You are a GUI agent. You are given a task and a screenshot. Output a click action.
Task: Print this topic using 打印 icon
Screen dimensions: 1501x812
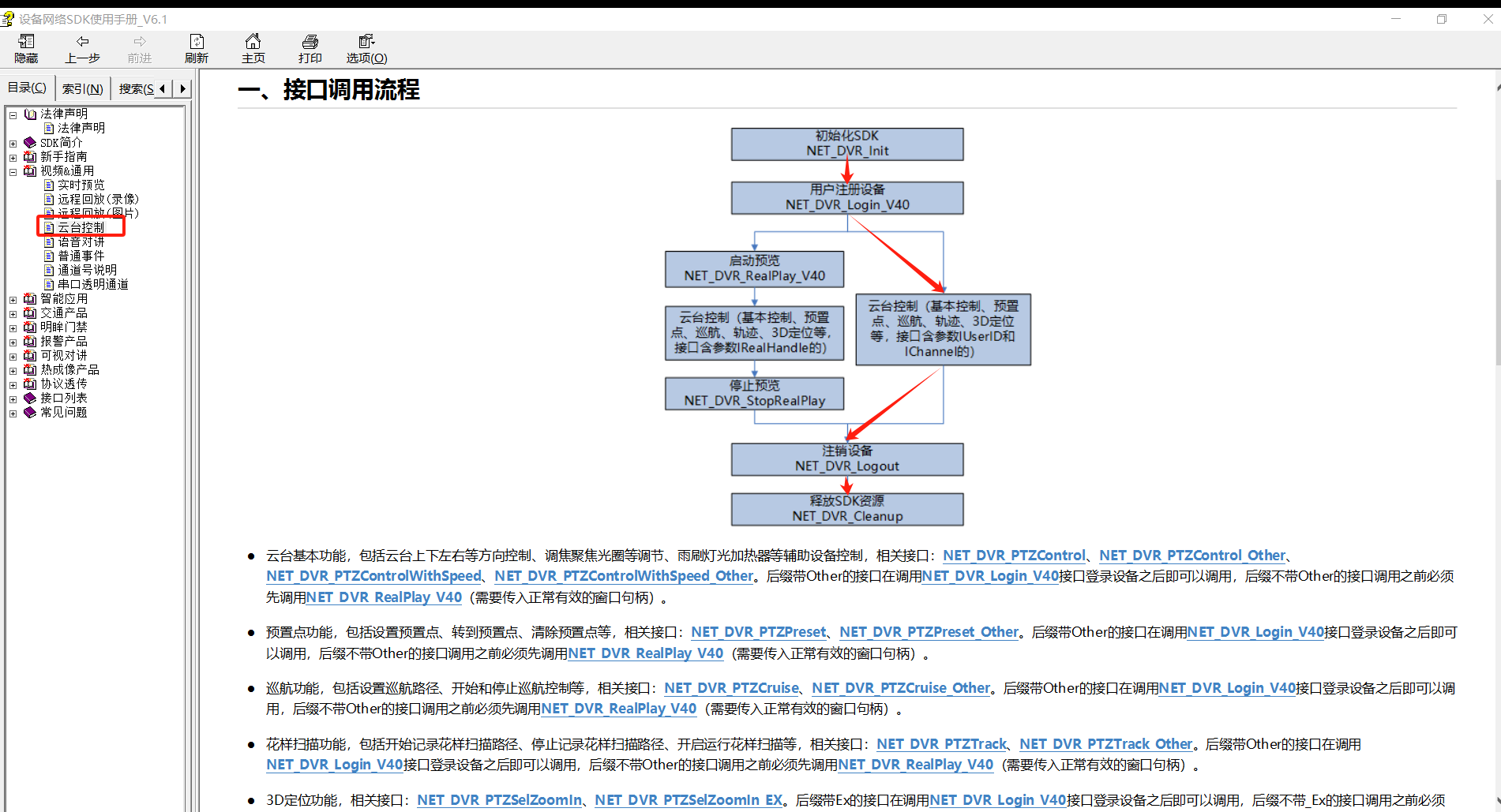[310, 47]
